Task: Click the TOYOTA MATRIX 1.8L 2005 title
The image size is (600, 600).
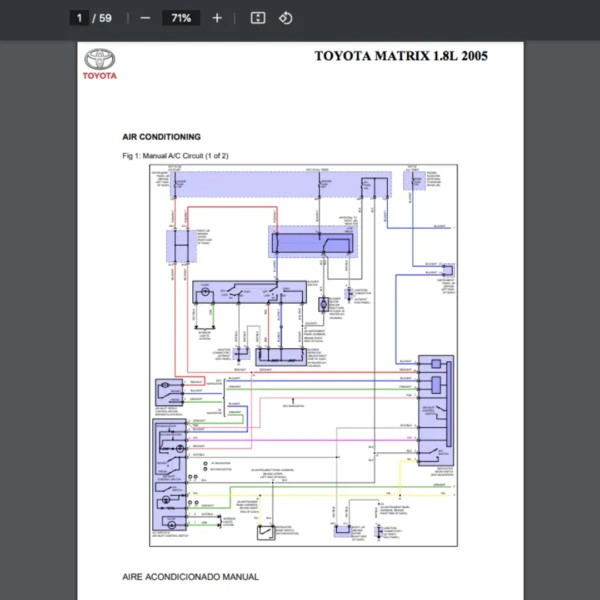Action: (401, 56)
